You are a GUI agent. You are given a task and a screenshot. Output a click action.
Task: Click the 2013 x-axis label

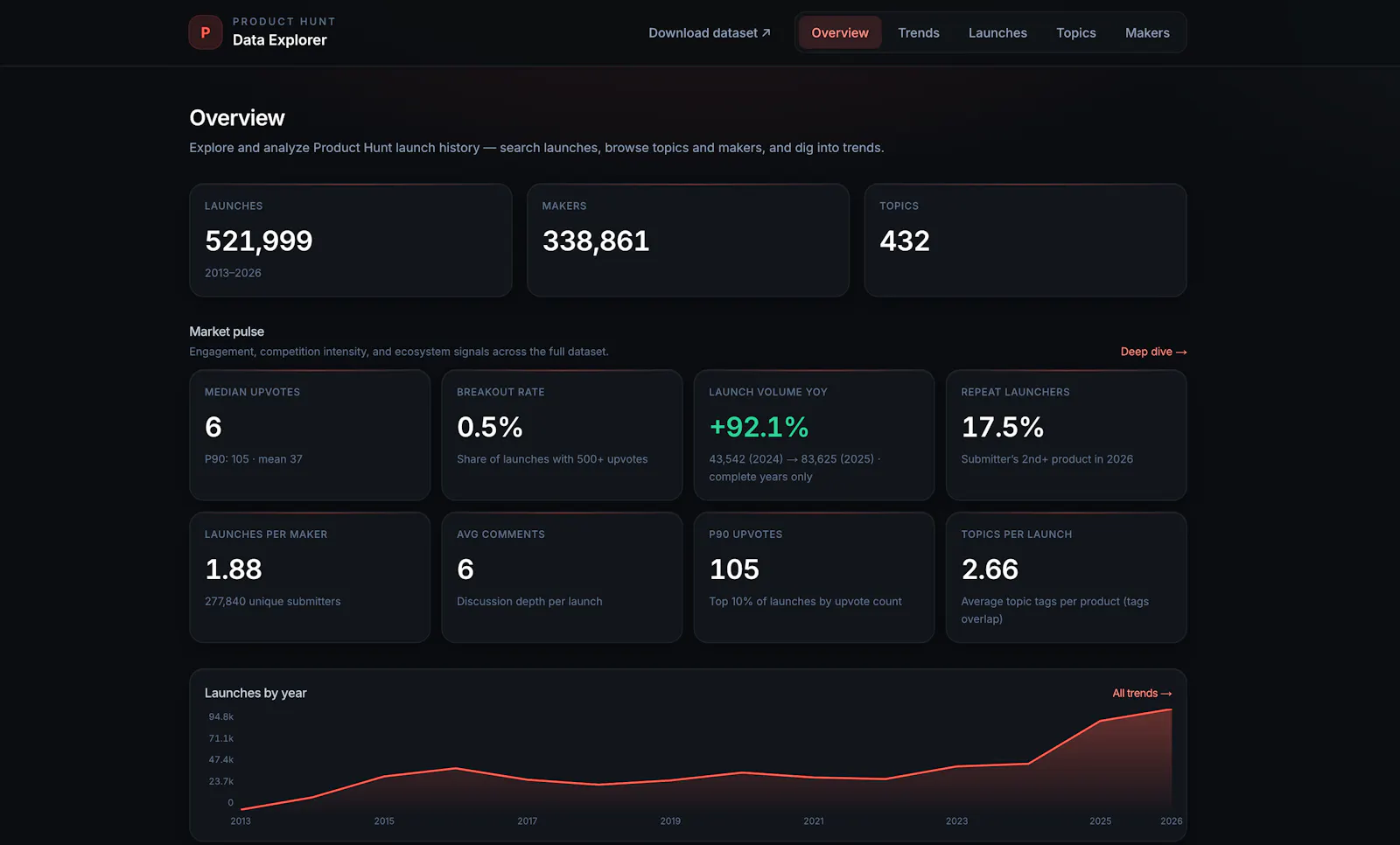[x=241, y=821]
